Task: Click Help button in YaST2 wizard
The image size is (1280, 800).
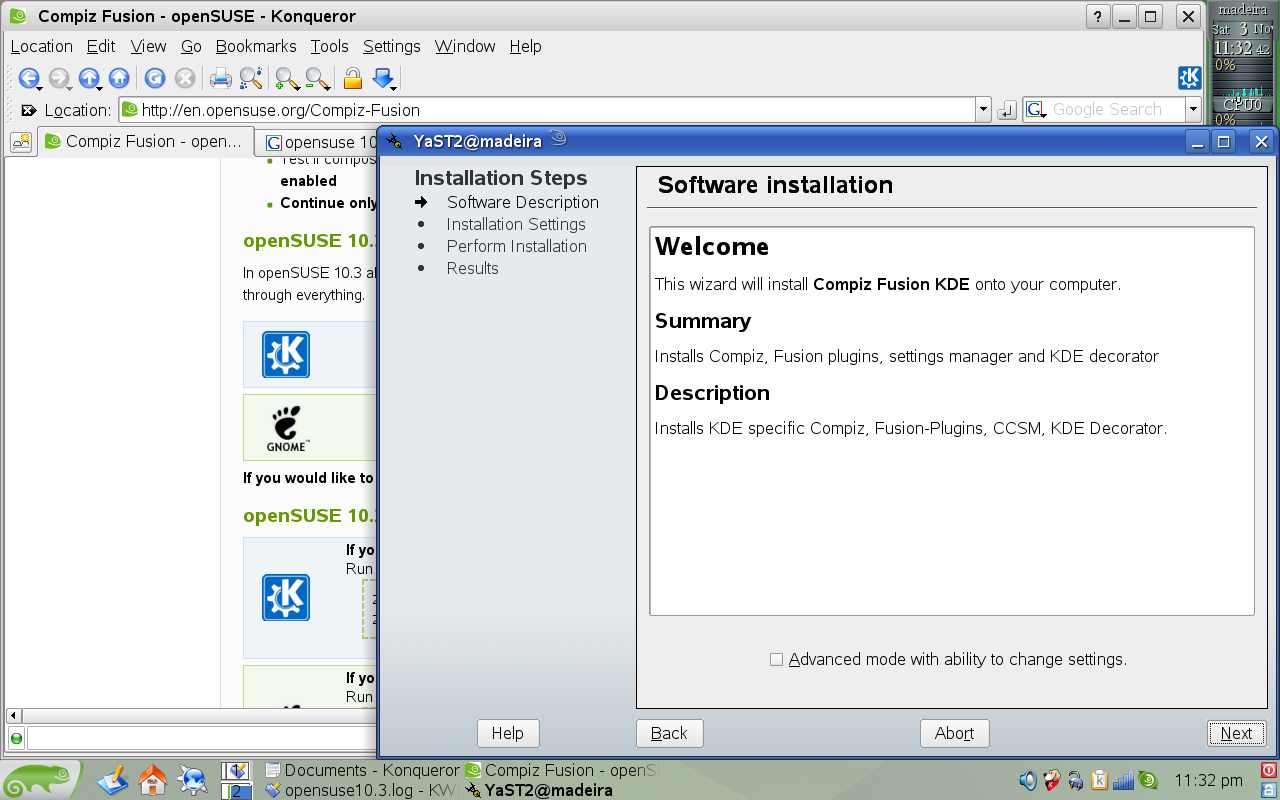Action: (x=507, y=733)
